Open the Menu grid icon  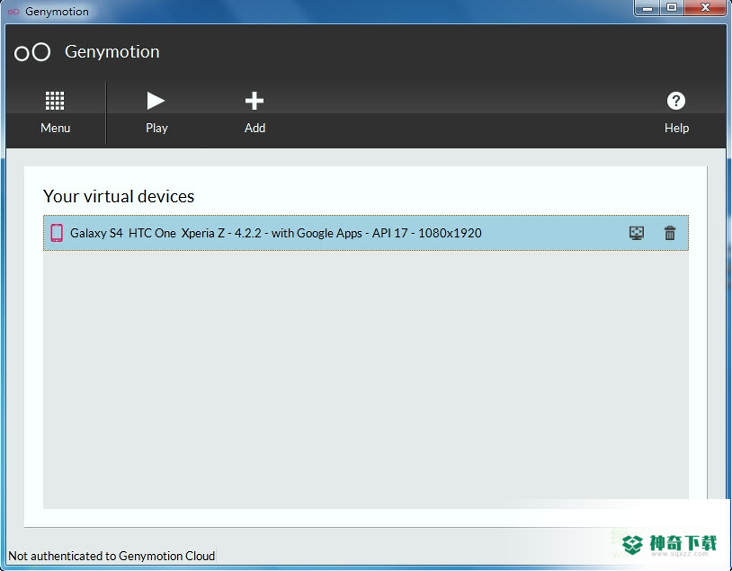click(x=55, y=101)
